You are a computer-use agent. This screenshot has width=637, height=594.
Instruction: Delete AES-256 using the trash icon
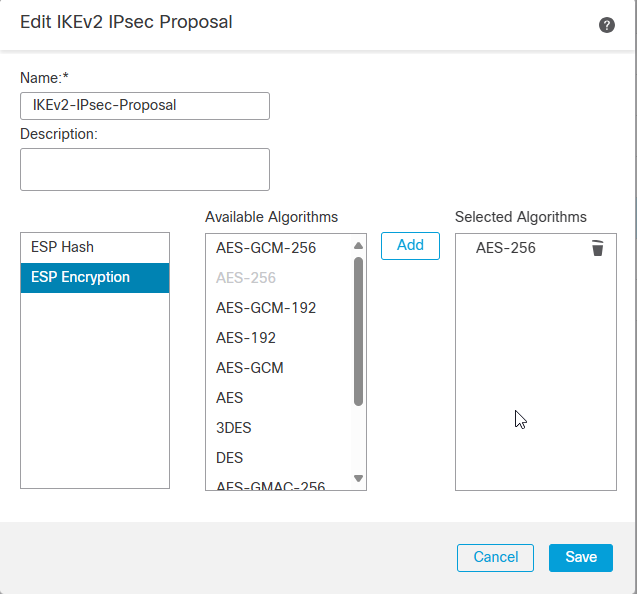coord(597,248)
